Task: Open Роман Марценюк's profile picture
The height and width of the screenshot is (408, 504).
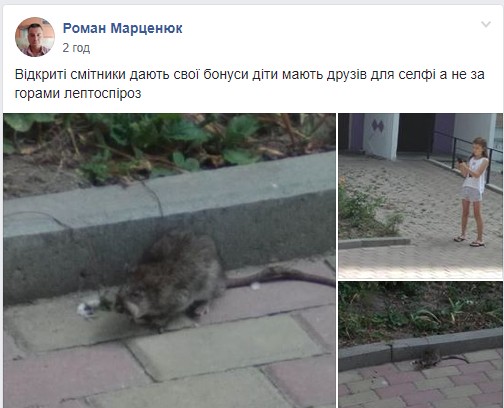Action: tap(35, 37)
